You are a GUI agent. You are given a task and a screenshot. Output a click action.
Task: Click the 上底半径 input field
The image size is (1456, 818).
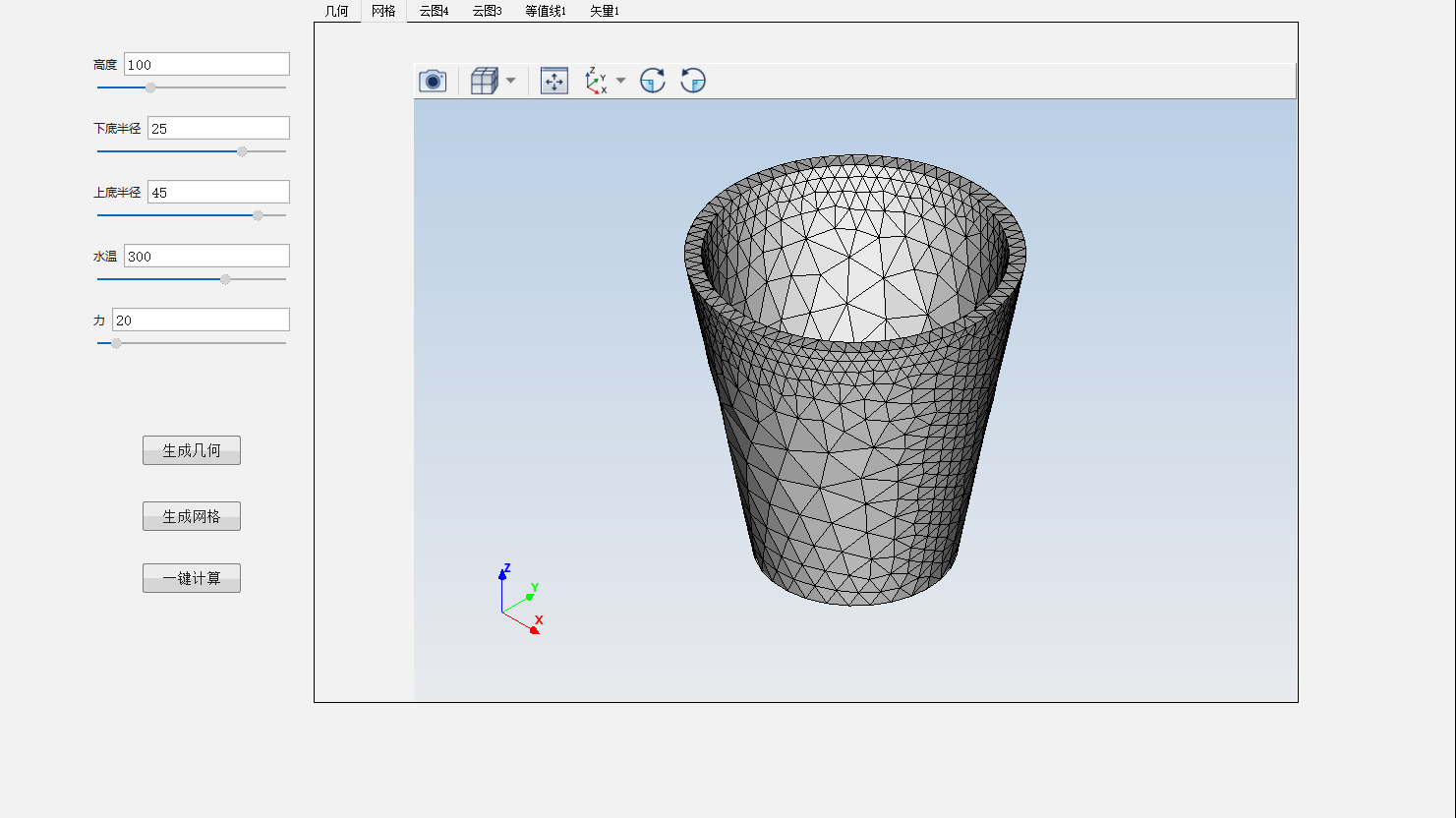pos(218,192)
